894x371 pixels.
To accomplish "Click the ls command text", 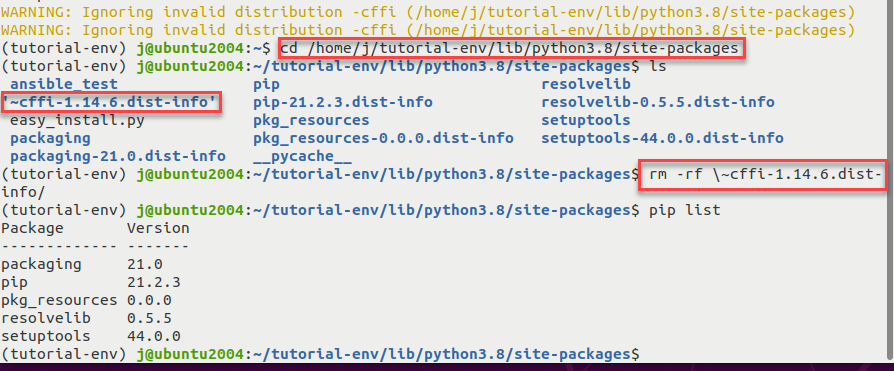I will pyautogui.click(x=657, y=66).
